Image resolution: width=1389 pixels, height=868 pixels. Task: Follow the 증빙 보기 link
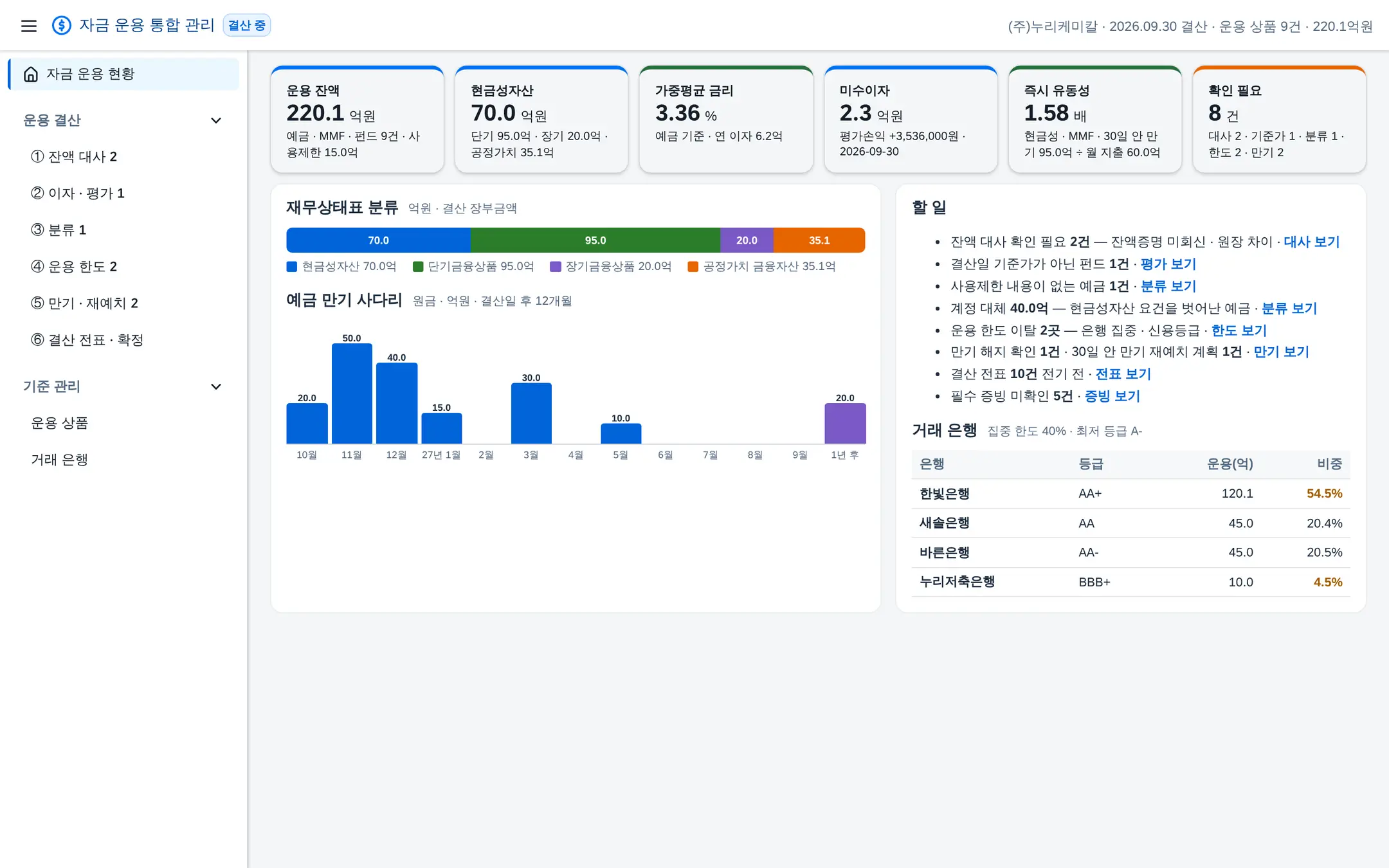pyautogui.click(x=1112, y=397)
